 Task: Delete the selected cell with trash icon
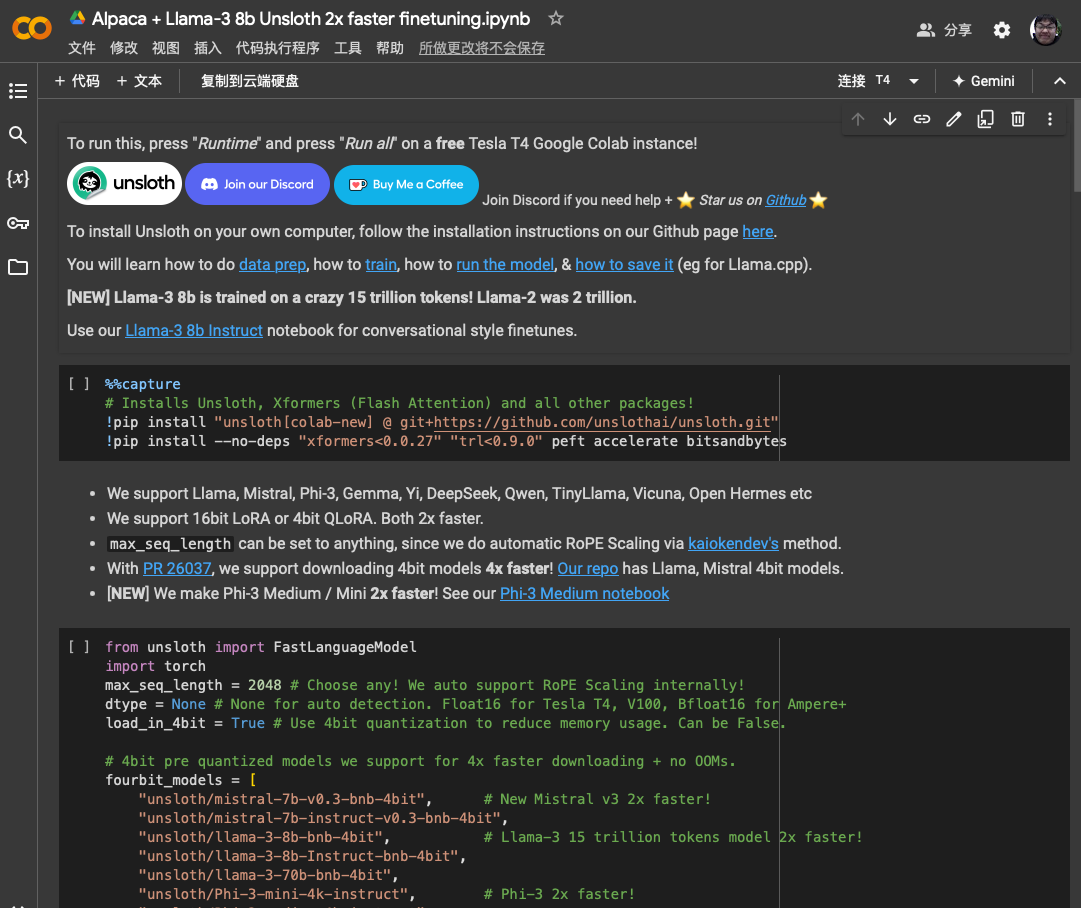pyautogui.click(x=1018, y=119)
